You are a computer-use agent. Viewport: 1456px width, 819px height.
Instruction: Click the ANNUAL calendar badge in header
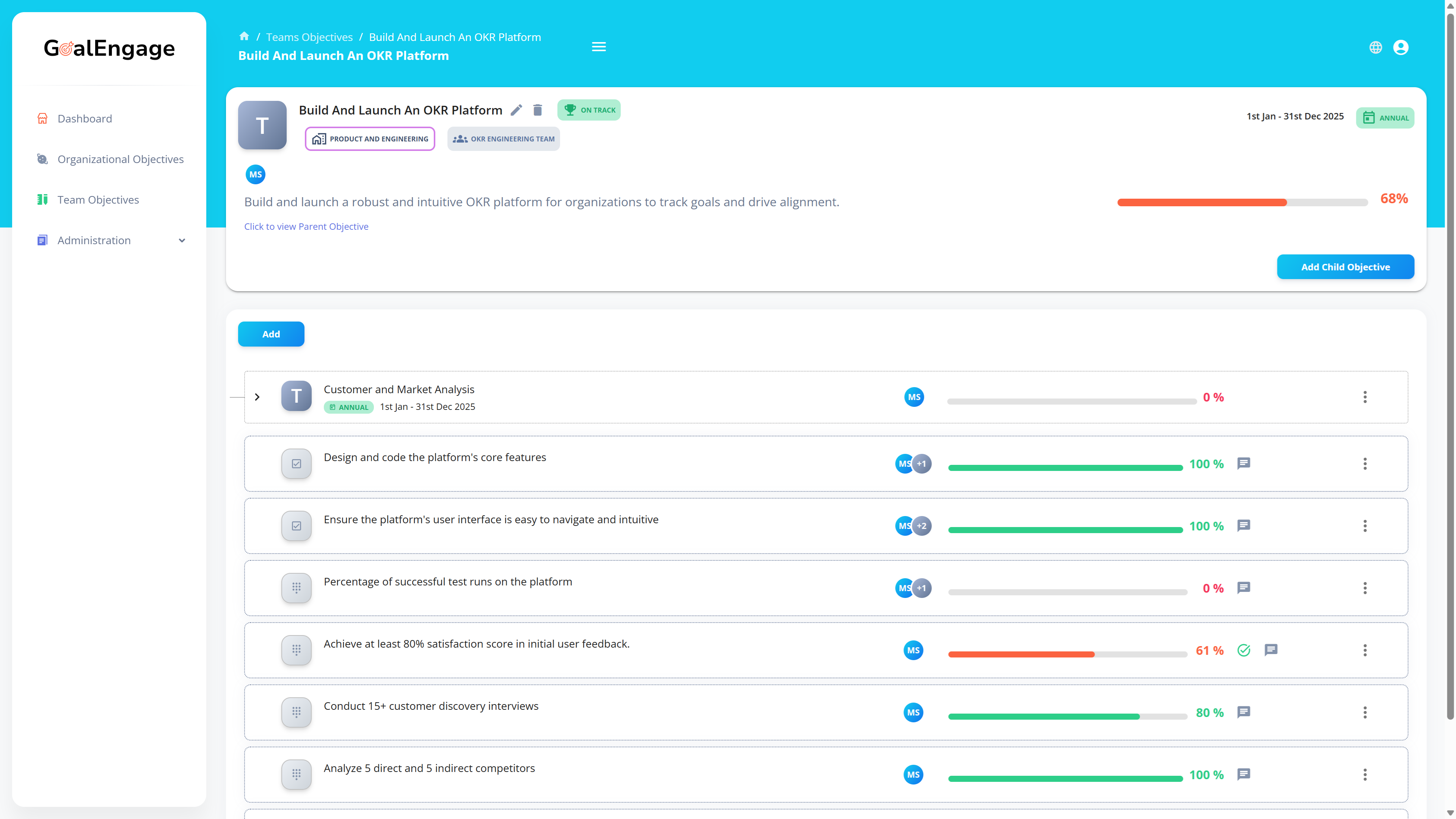click(x=1385, y=118)
